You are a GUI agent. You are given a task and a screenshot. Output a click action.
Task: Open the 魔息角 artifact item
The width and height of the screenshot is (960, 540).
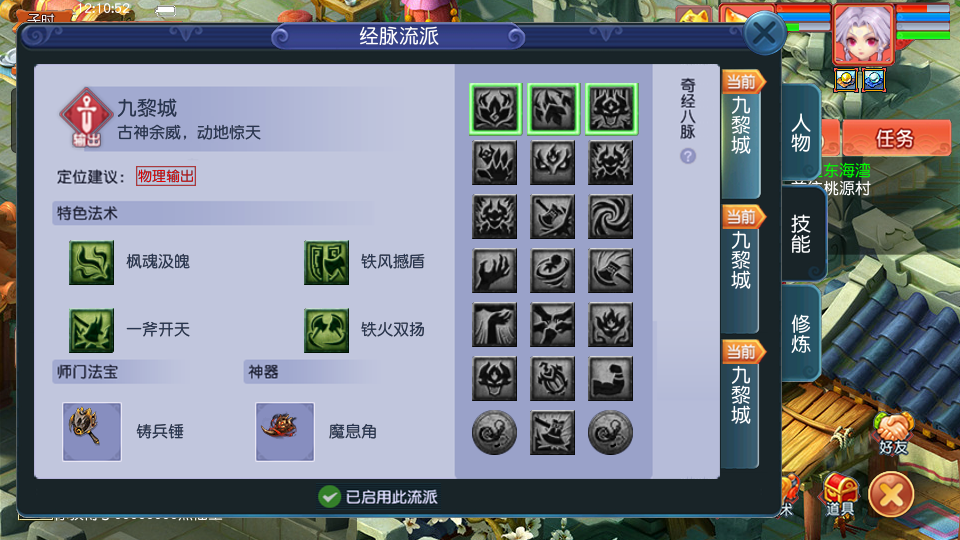point(285,432)
